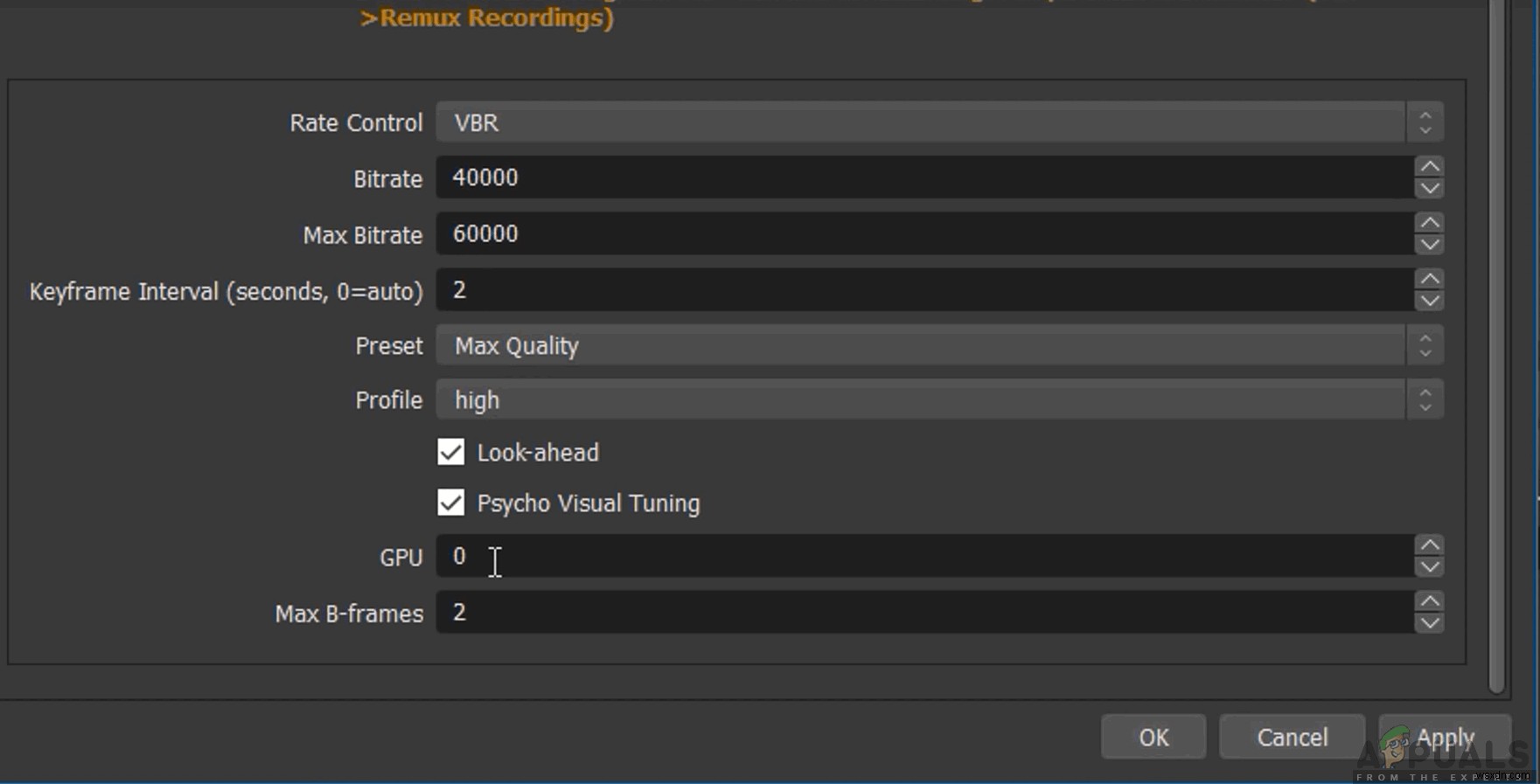Click into the GPU value field
1540x784 pixels.
point(924,556)
